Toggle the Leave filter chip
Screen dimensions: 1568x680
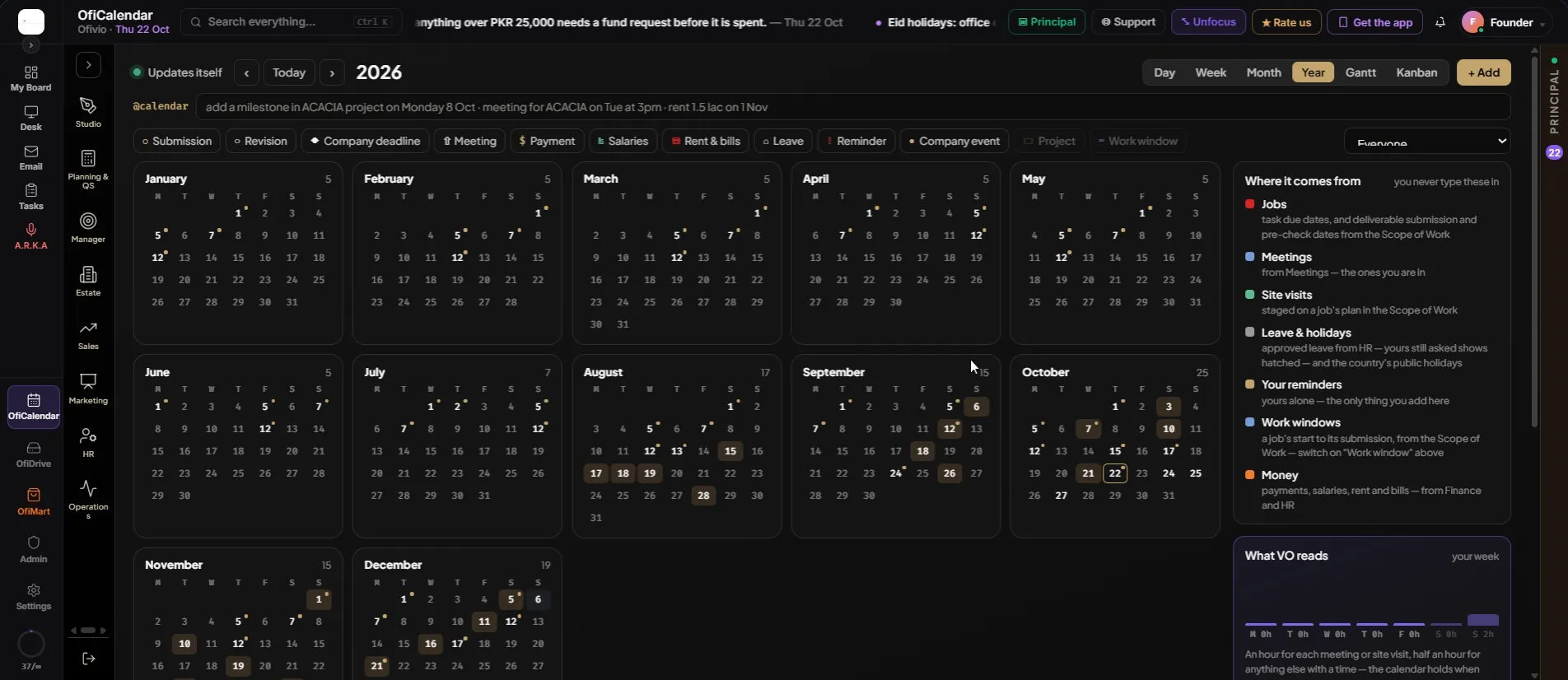[782, 141]
